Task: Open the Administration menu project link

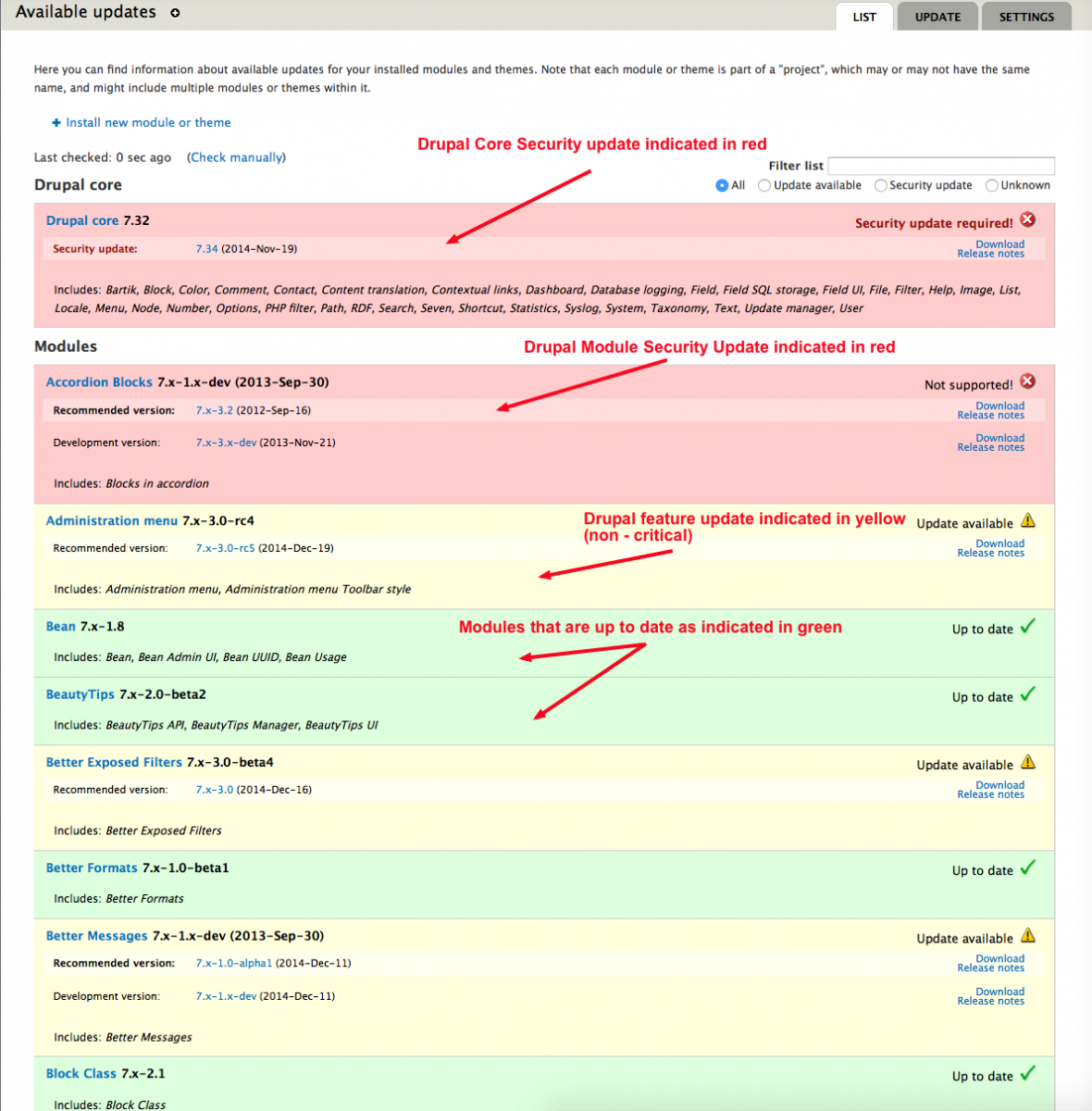Action: (112, 520)
